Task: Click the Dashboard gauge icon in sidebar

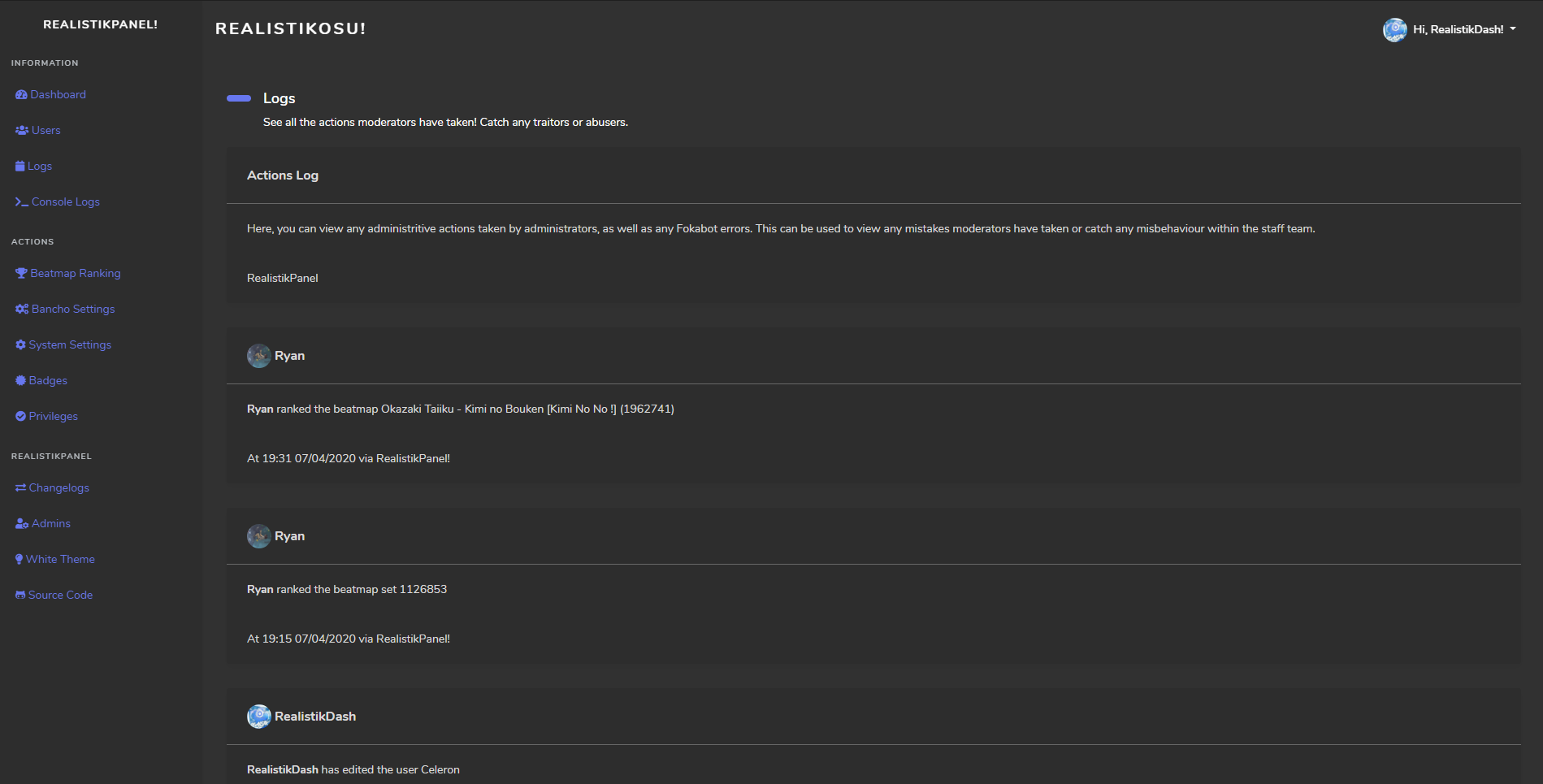Action: tap(21, 95)
